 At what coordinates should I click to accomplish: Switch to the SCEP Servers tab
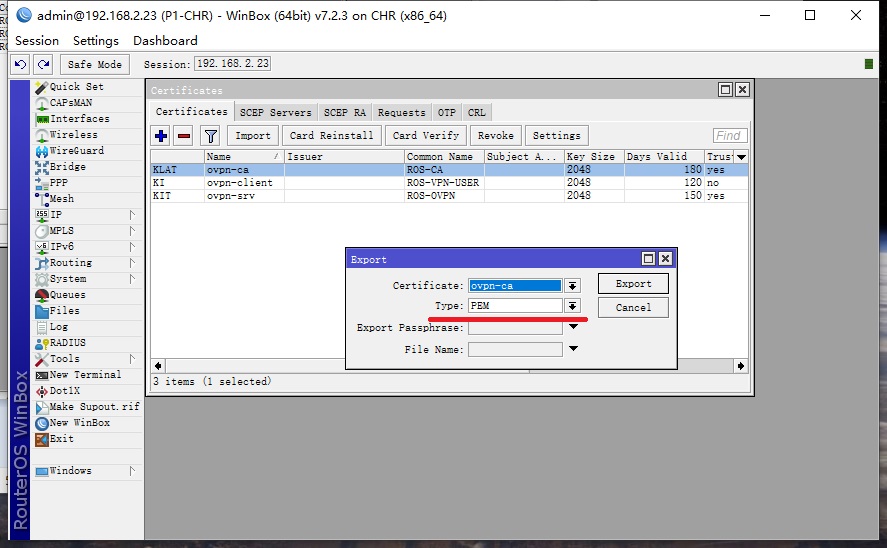click(276, 113)
